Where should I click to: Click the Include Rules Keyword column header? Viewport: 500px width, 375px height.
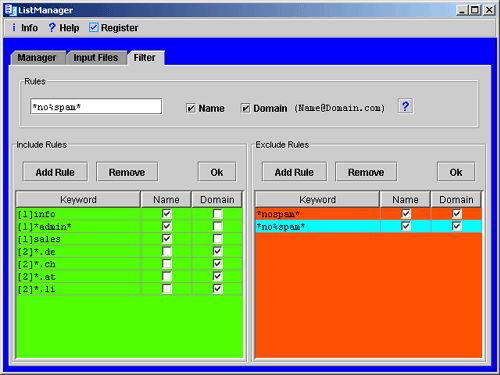click(78, 199)
